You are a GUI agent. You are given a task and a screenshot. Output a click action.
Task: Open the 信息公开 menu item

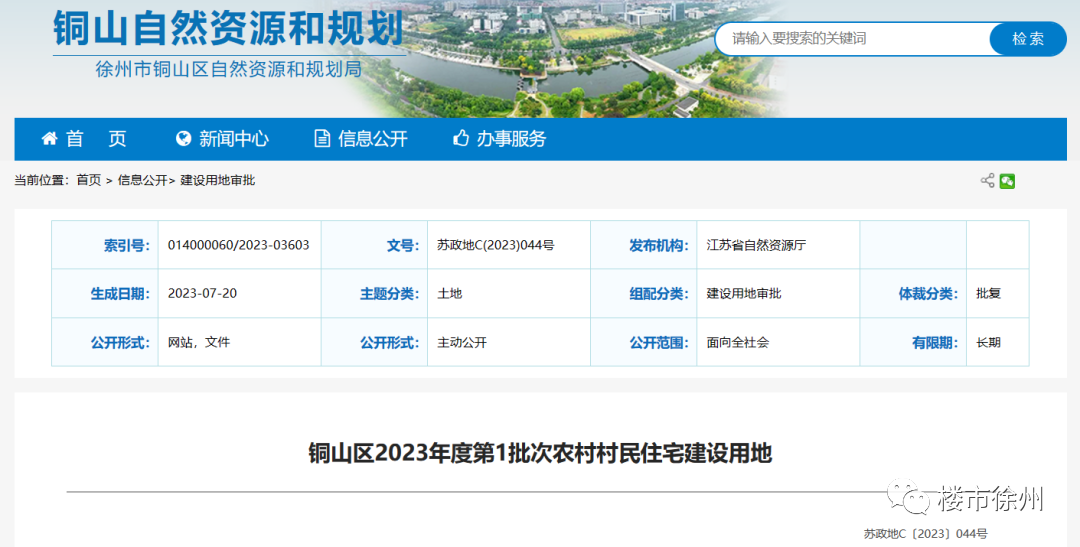(373, 139)
